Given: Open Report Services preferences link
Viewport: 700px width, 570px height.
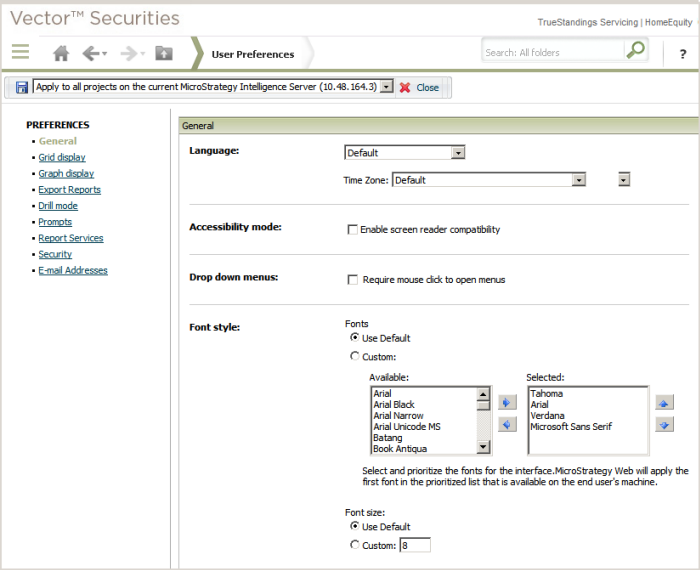Looking at the screenshot, I should (x=71, y=238).
